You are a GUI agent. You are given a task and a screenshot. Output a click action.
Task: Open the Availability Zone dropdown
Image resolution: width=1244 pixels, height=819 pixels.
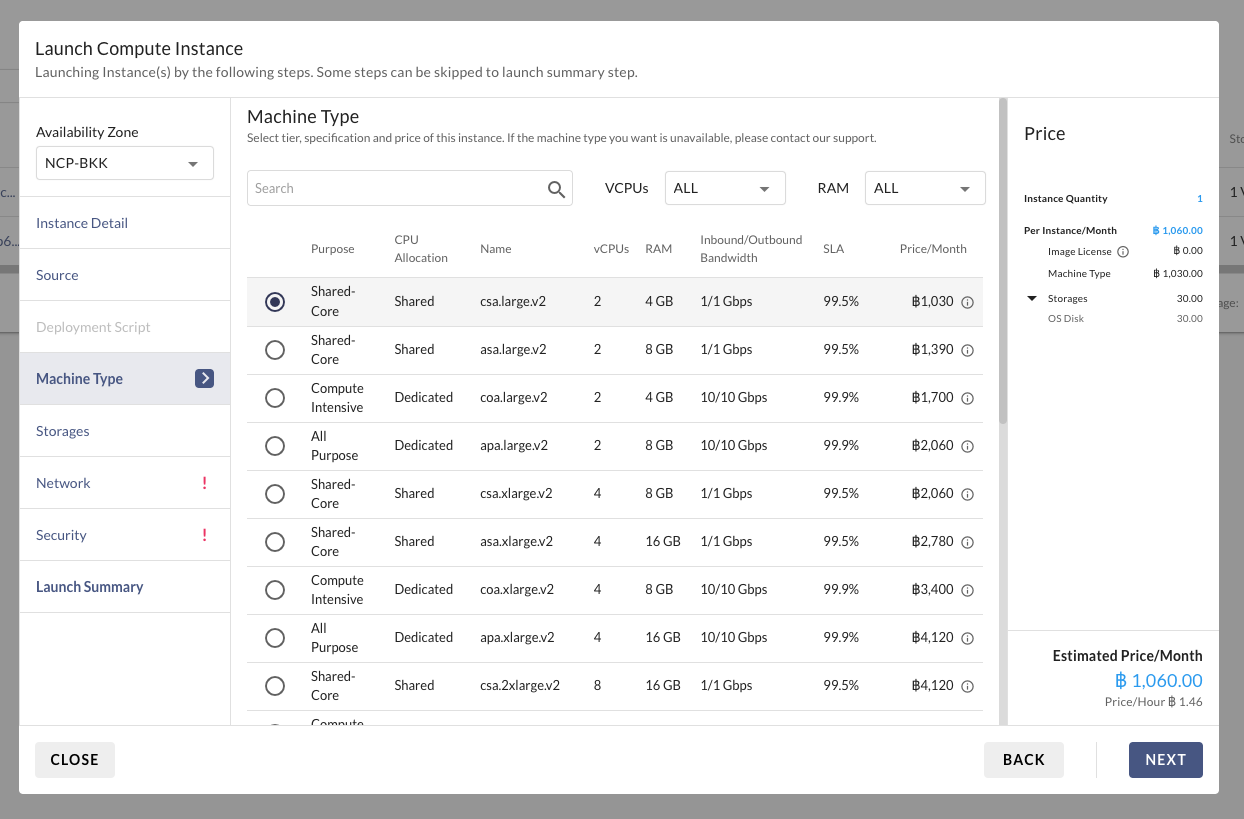click(x=124, y=164)
